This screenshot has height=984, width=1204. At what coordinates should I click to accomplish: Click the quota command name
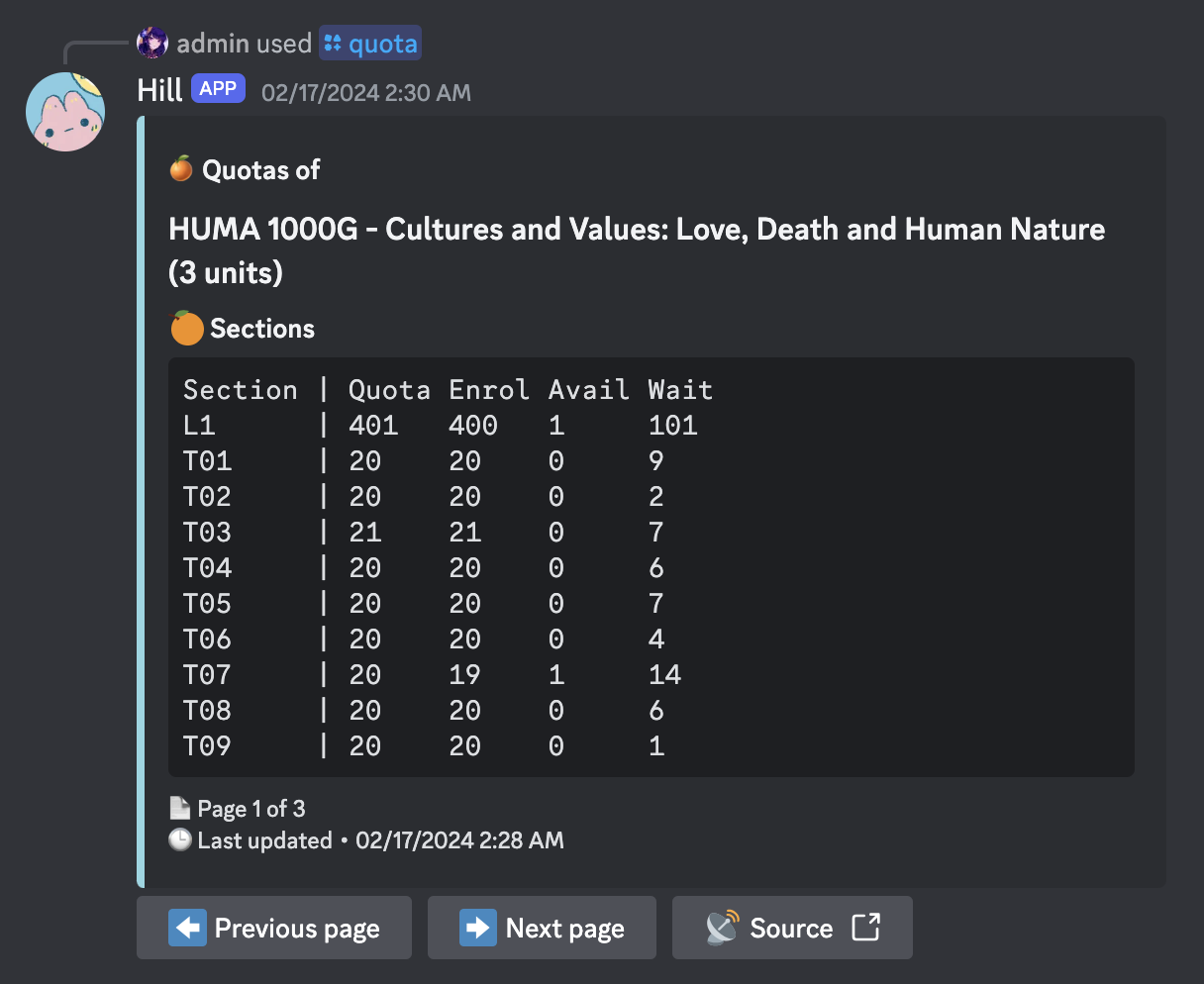click(382, 44)
